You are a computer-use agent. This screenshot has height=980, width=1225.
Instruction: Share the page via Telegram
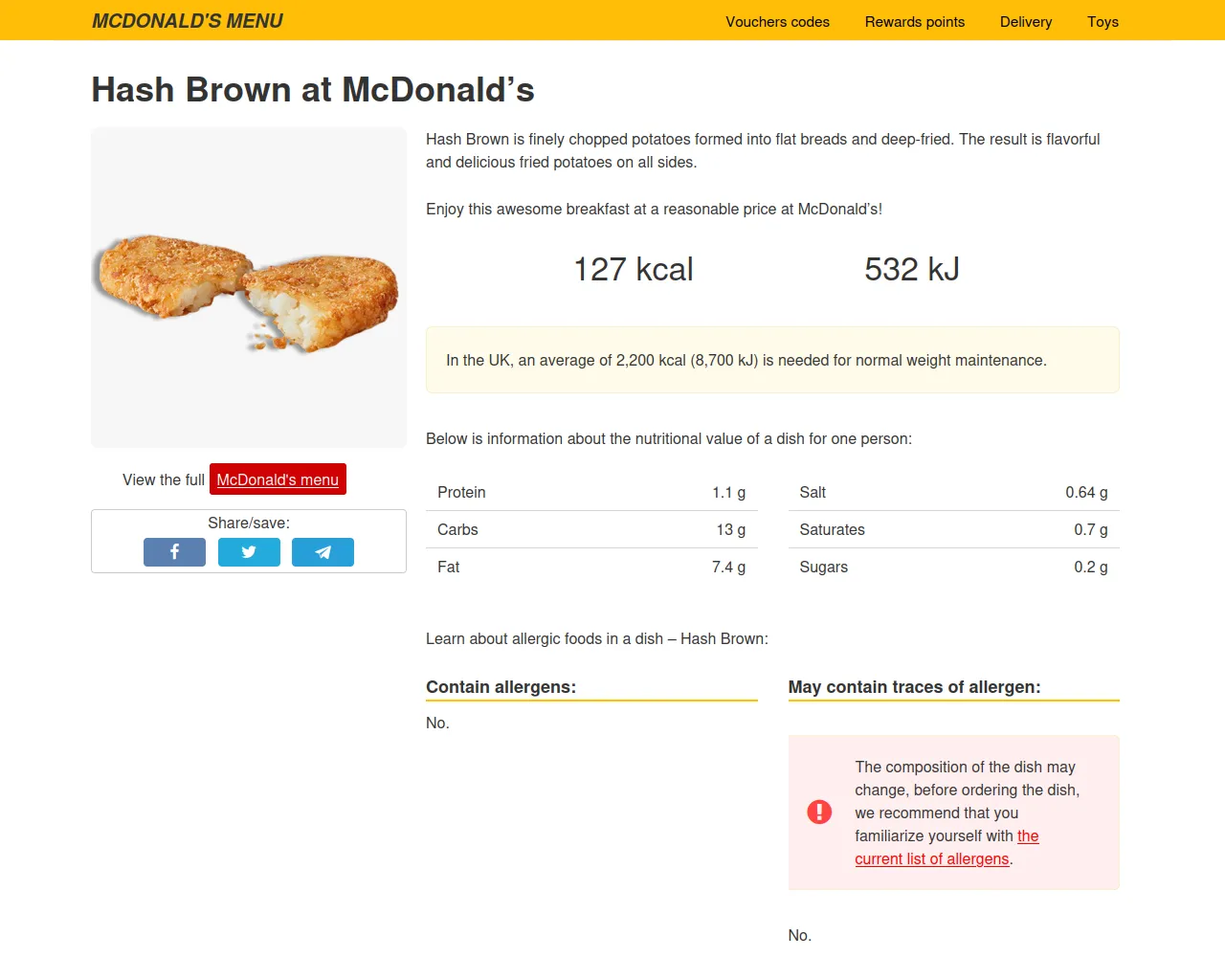pos(323,552)
